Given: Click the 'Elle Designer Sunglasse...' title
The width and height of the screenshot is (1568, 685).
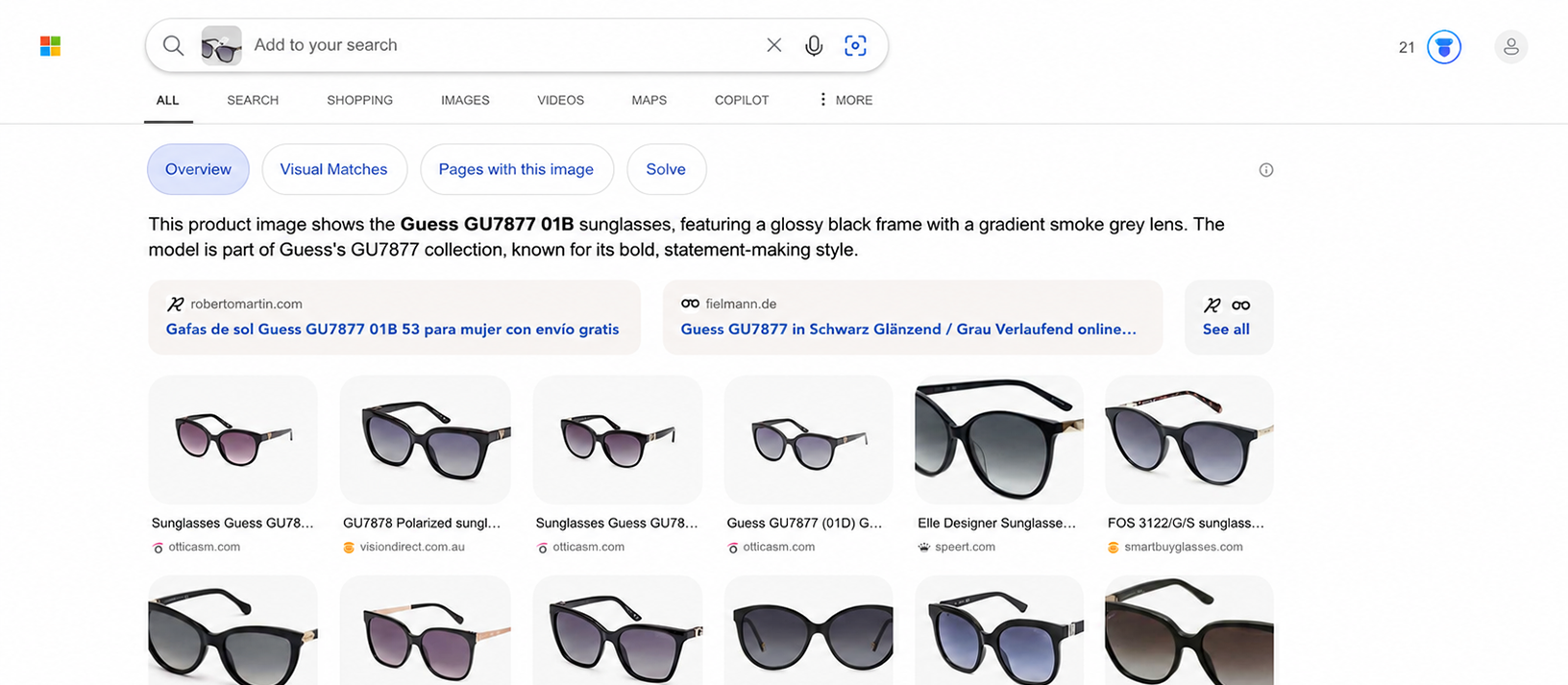Looking at the screenshot, I should pyautogui.click(x=996, y=523).
